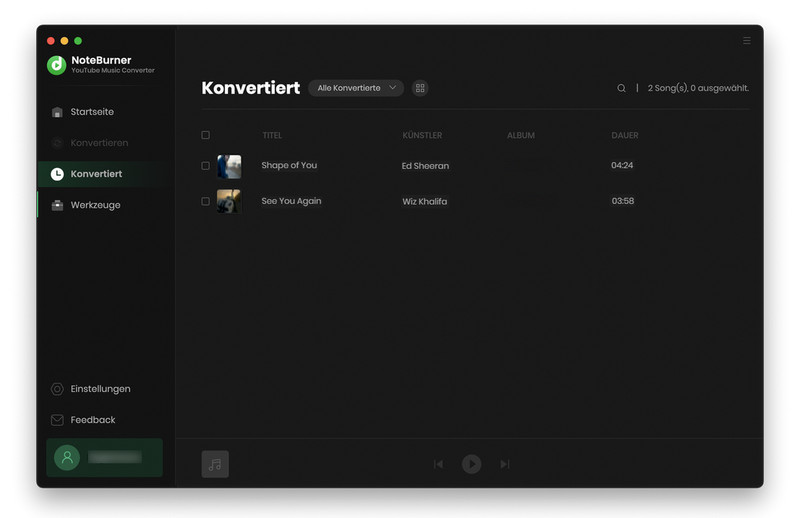Click Shape of You album thumbnail
Image resolution: width=800 pixels, height=518 pixels.
coord(229,166)
